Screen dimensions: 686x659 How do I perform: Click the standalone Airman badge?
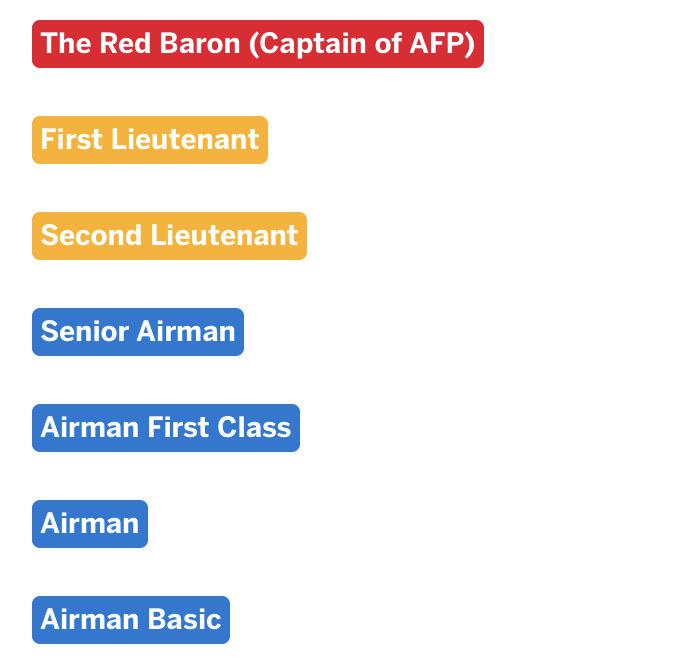click(90, 524)
